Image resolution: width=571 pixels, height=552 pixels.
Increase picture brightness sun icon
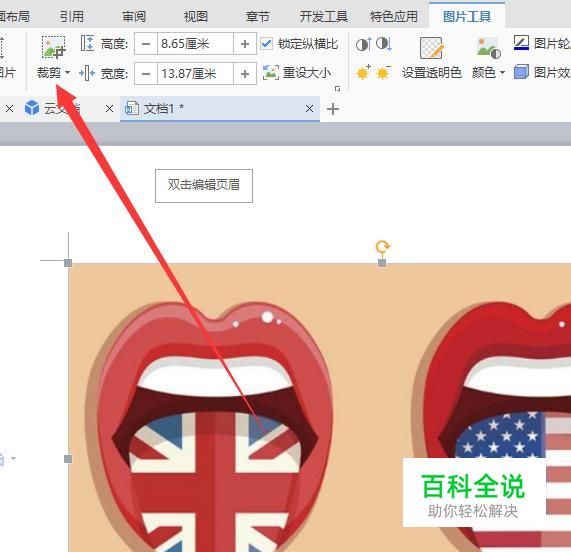[x=363, y=72]
